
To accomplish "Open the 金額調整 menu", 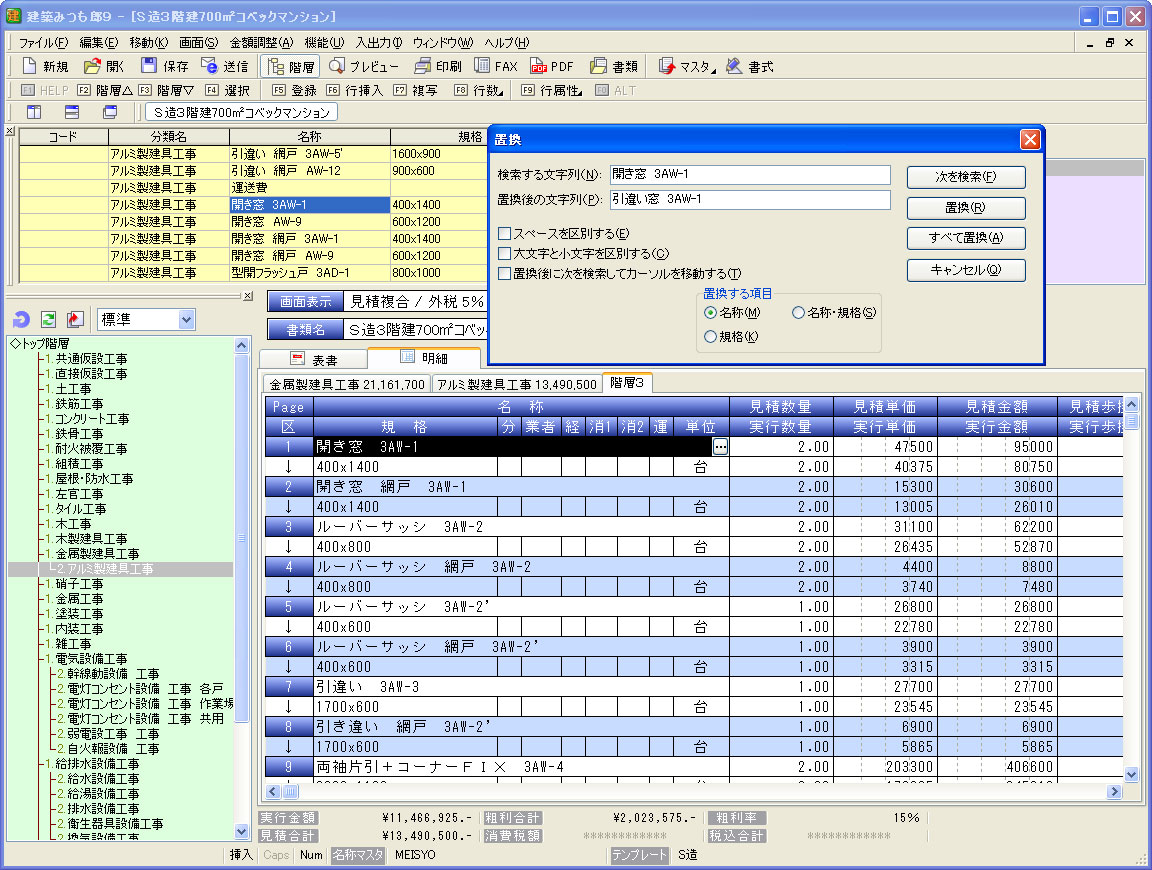I will [x=261, y=42].
